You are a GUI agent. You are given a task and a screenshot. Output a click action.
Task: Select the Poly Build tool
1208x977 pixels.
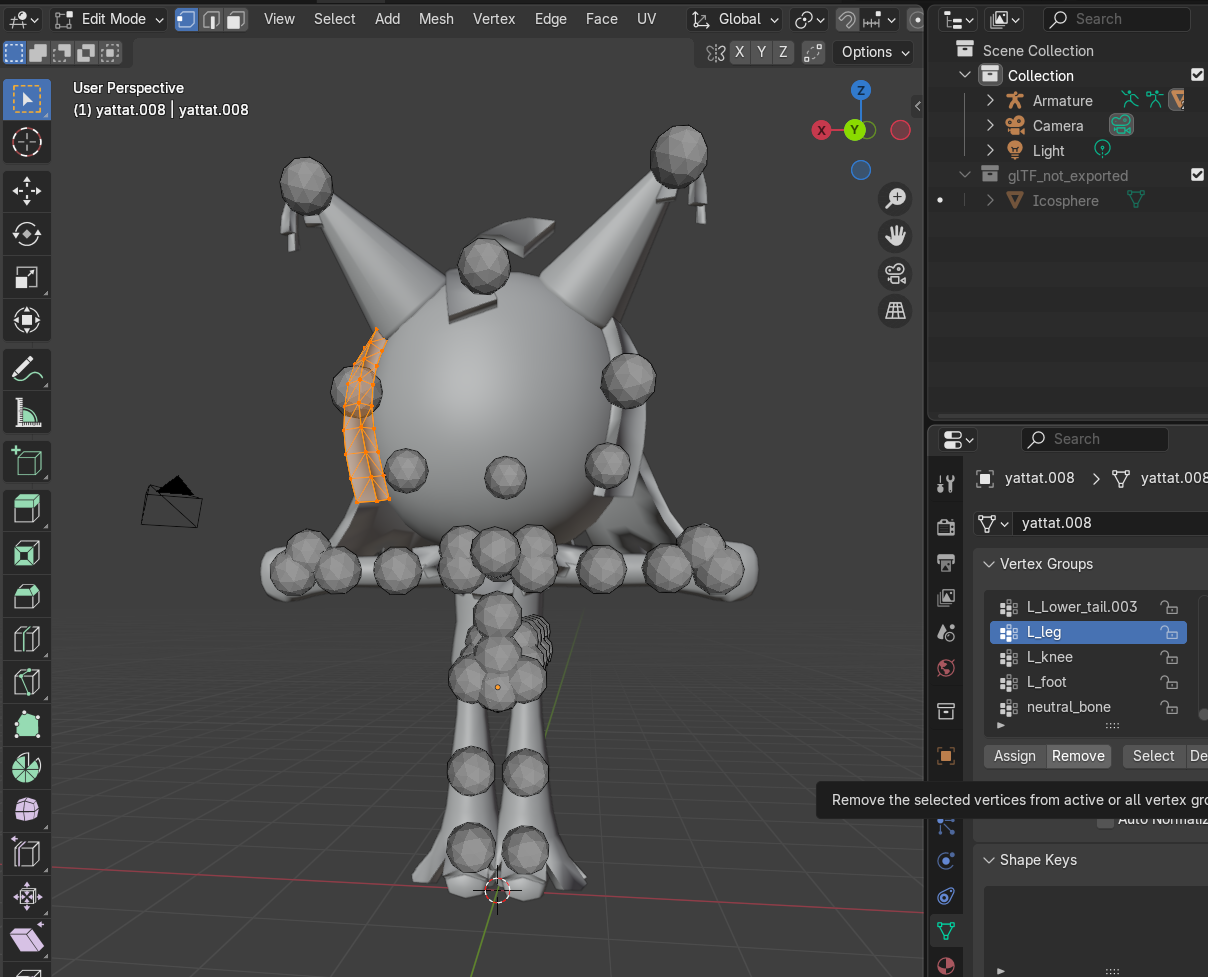(27, 725)
